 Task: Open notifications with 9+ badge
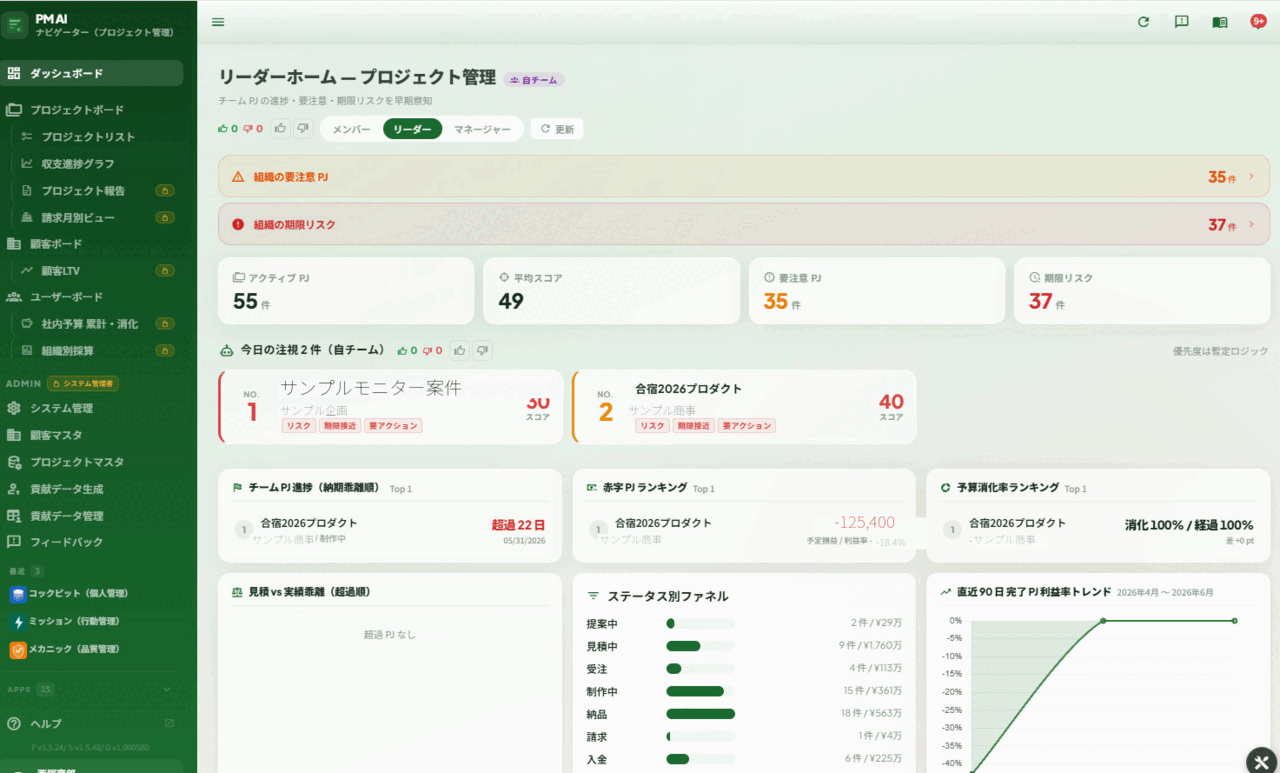click(x=1258, y=21)
